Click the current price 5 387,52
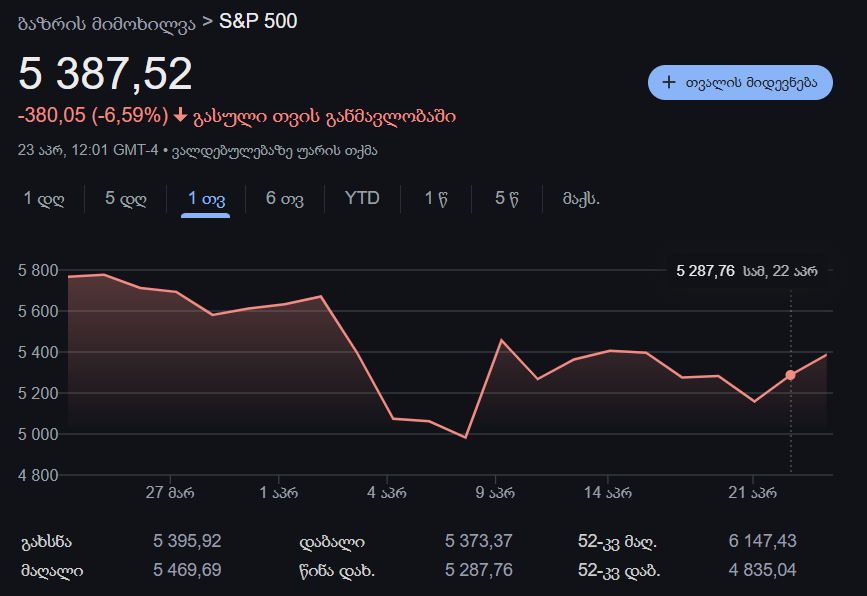867x596 pixels. pyautogui.click(x=105, y=75)
